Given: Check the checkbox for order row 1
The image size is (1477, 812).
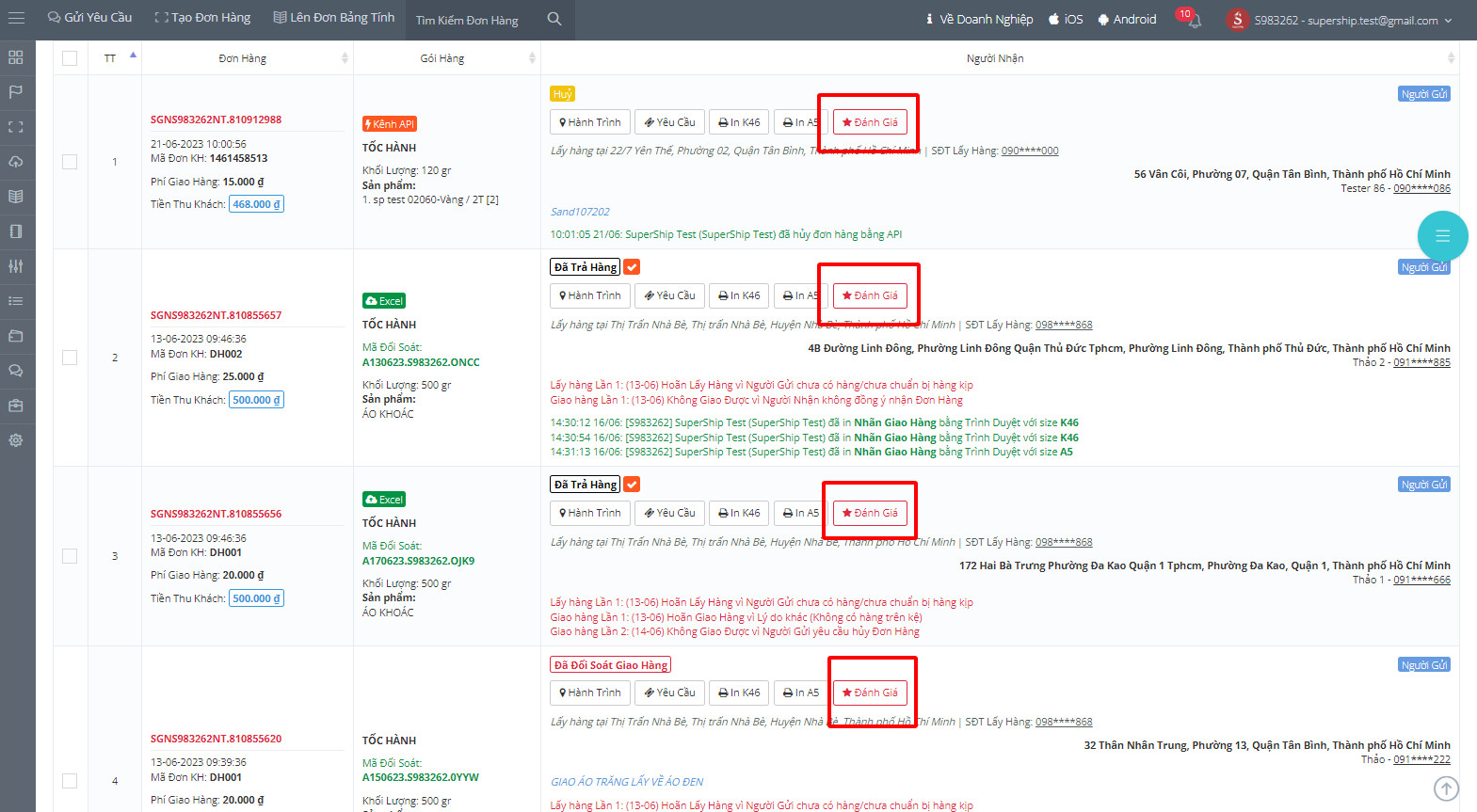Looking at the screenshot, I should 70,162.
